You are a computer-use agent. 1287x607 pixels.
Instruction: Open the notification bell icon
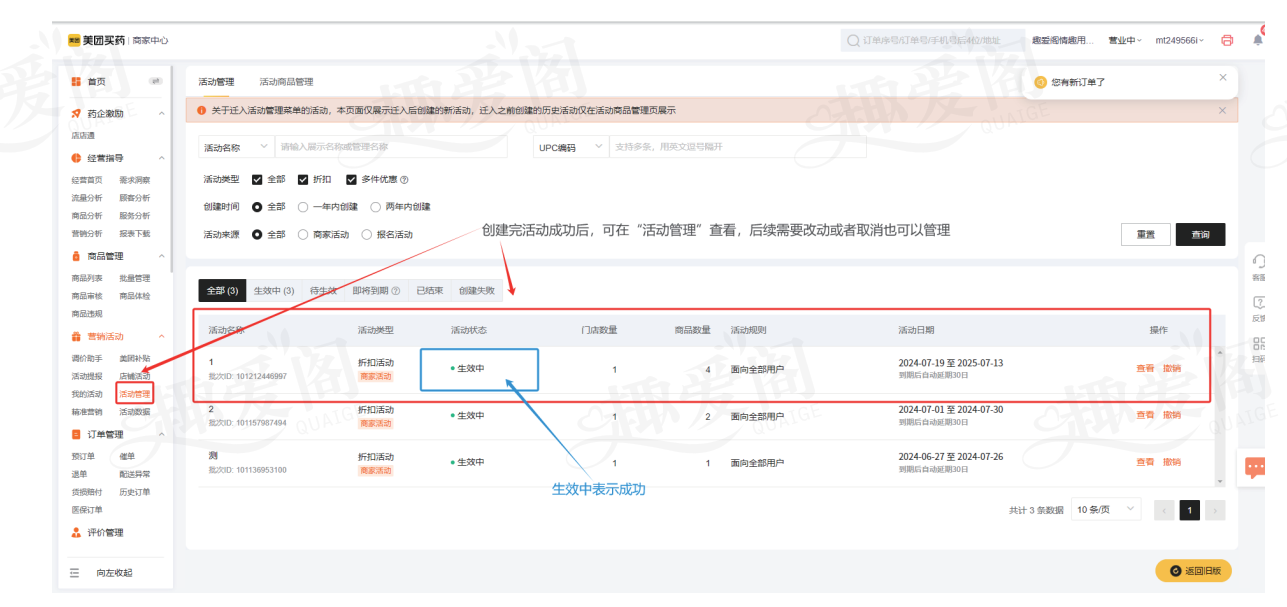coord(1258,40)
